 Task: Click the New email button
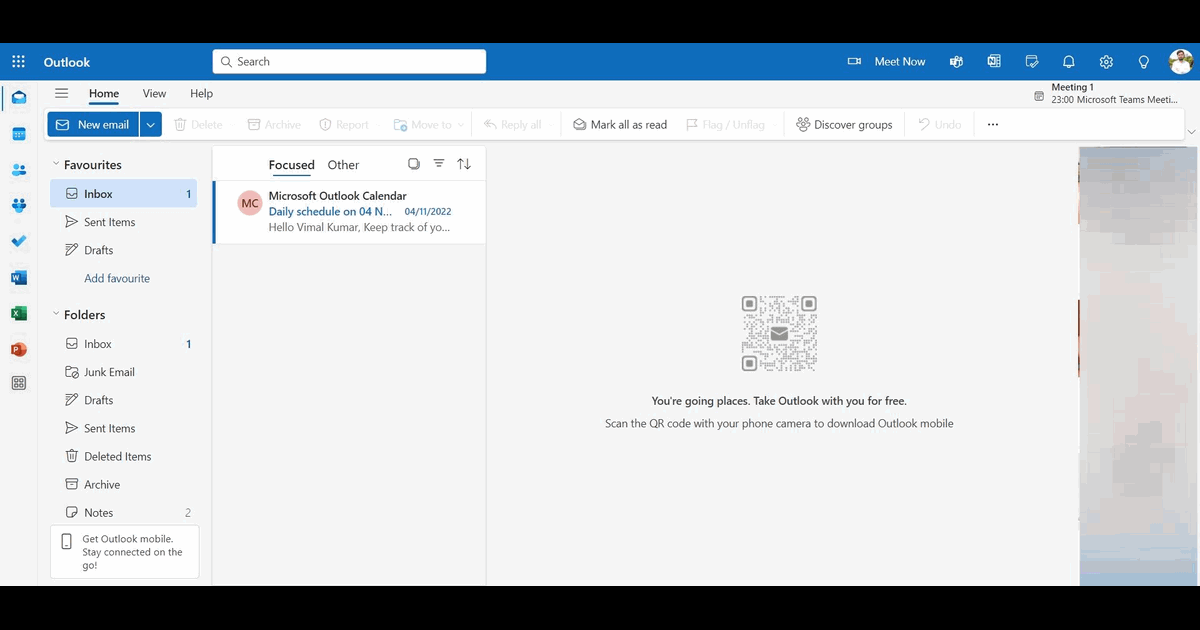(x=93, y=125)
